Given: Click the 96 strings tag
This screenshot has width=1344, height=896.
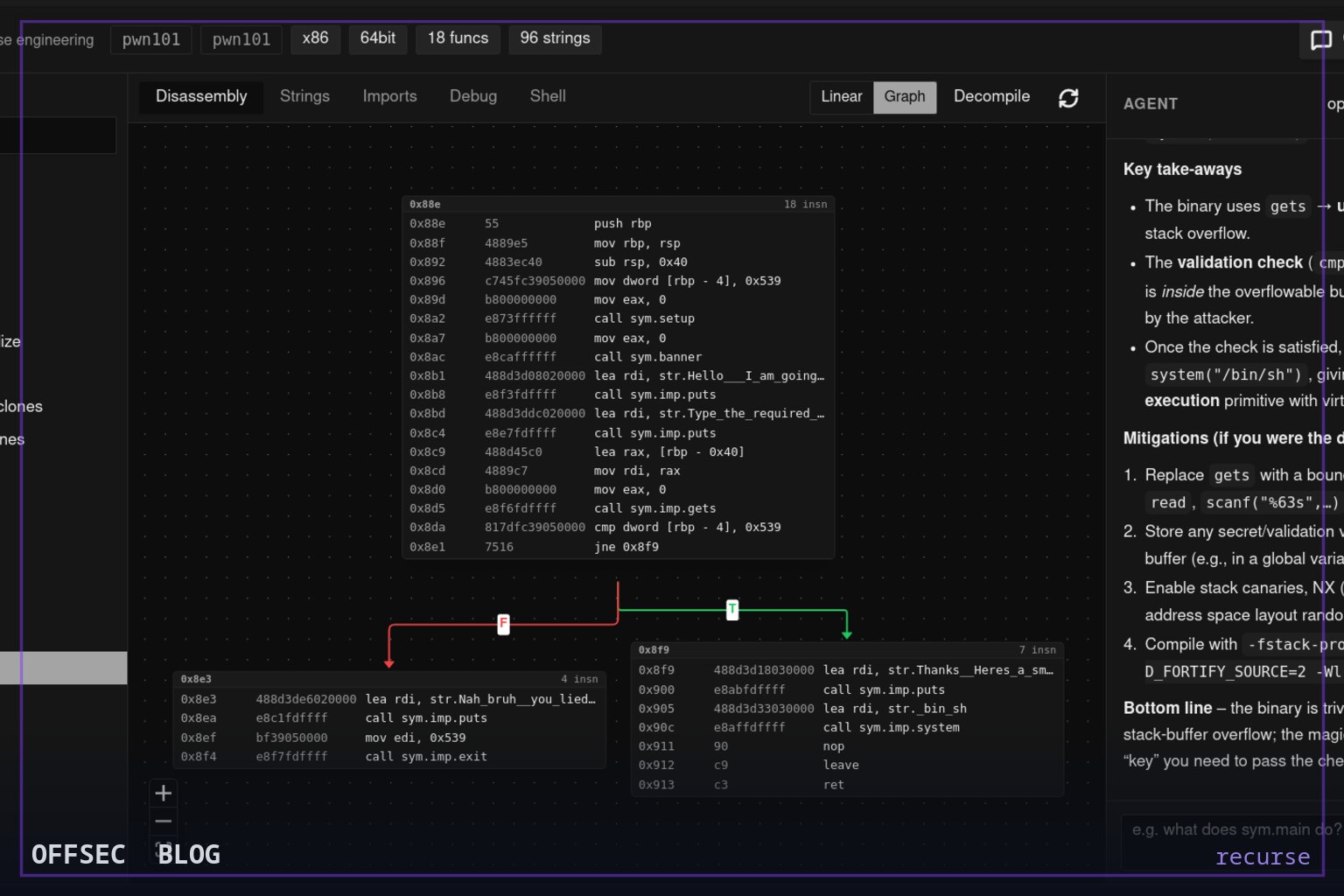Looking at the screenshot, I should click(x=555, y=38).
